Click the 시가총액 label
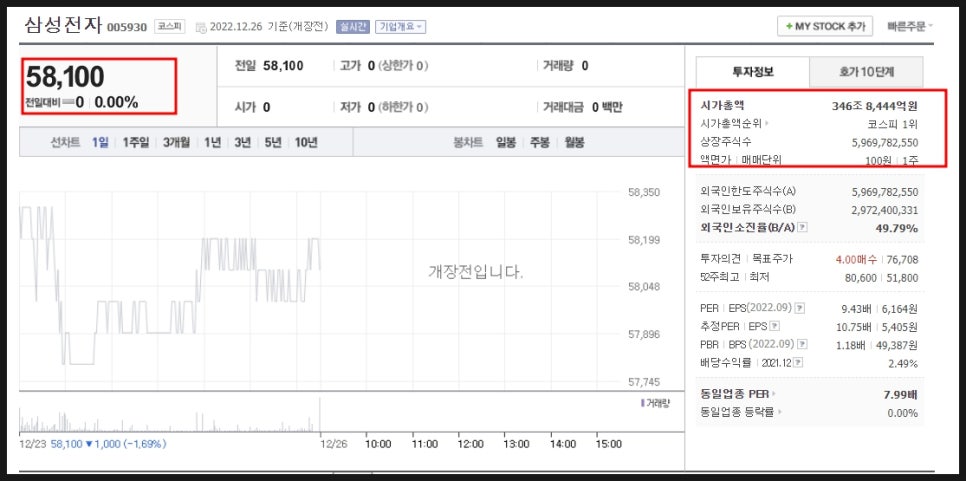The width and height of the screenshot is (966, 481). click(722, 105)
